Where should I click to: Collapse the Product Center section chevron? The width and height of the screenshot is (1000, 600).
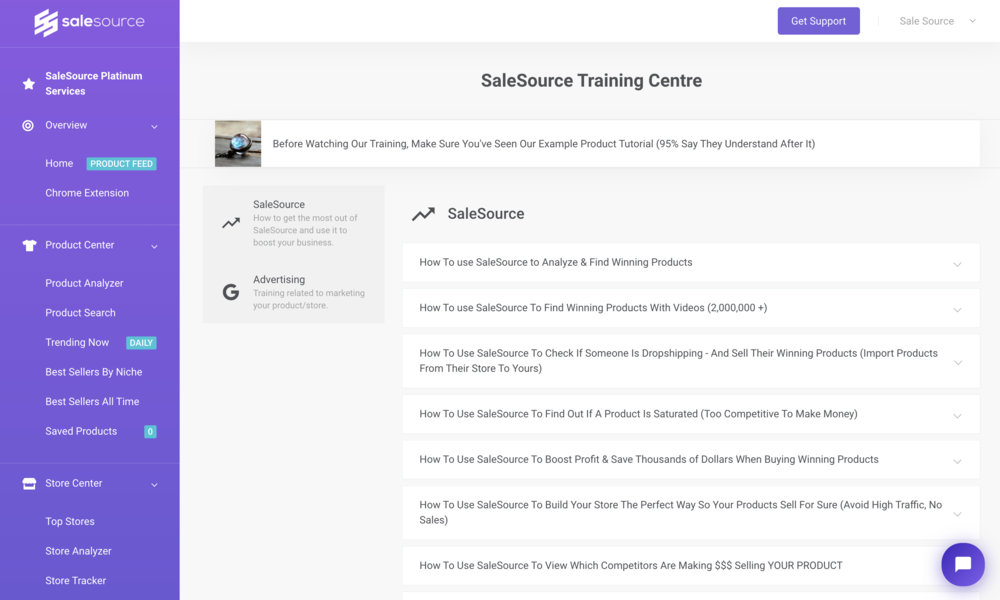click(x=154, y=247)
